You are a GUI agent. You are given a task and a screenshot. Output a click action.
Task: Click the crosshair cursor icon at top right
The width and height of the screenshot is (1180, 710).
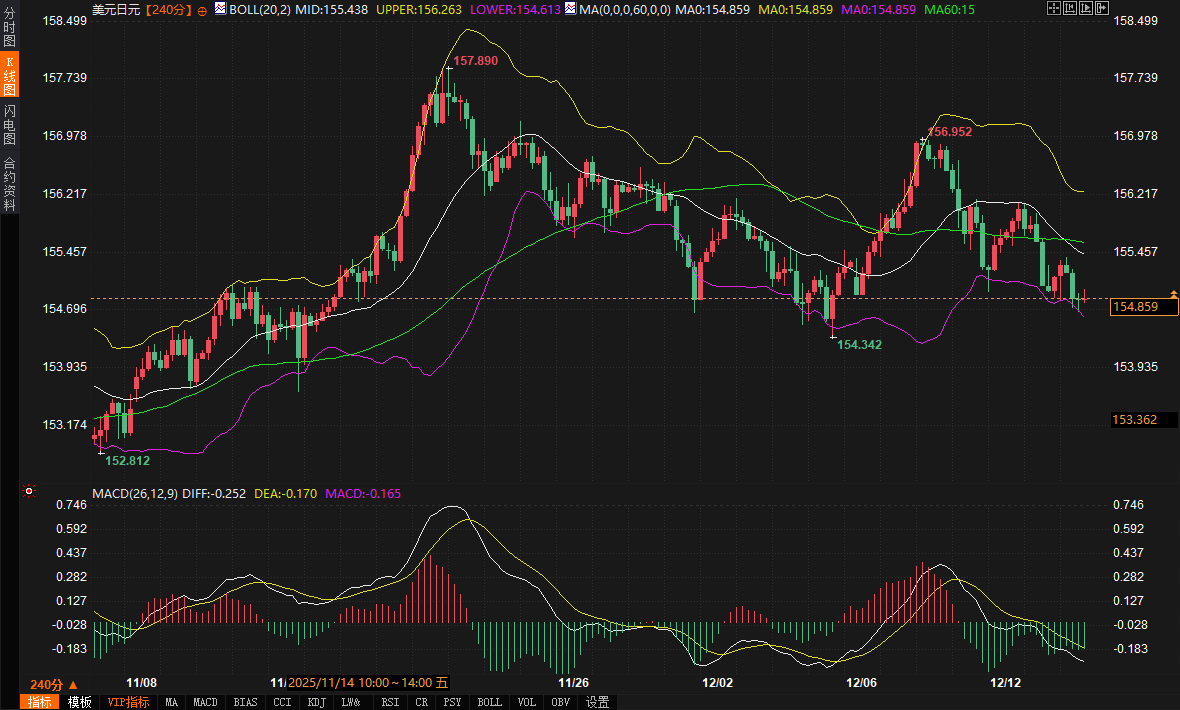[1053, 8]
